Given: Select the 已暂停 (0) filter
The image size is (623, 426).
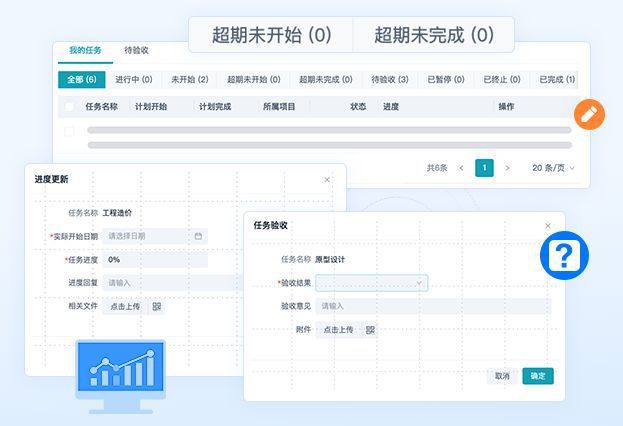Looking at the screenshot, I should coord(446,79).
